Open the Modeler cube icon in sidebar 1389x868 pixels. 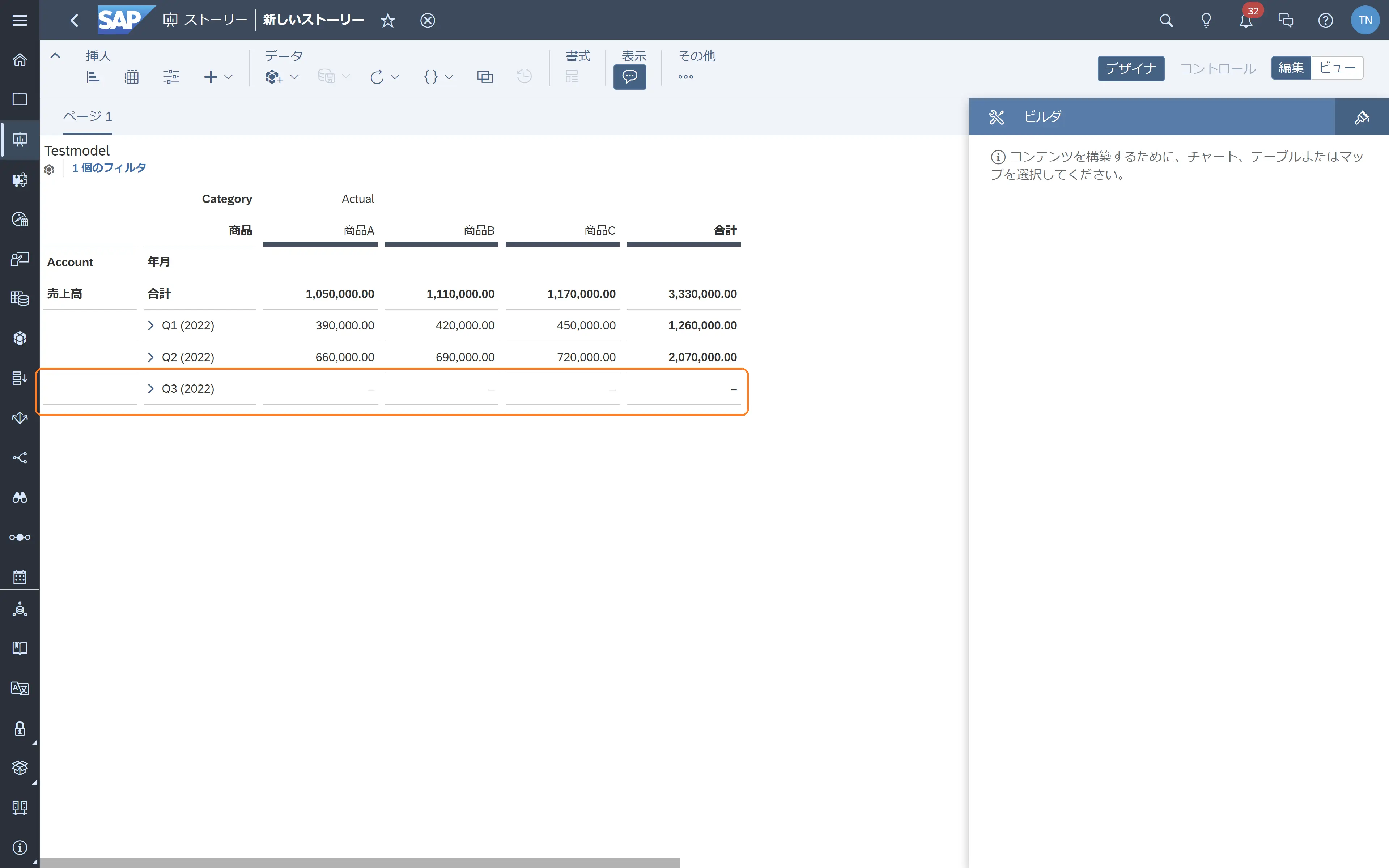coord(20,338)
